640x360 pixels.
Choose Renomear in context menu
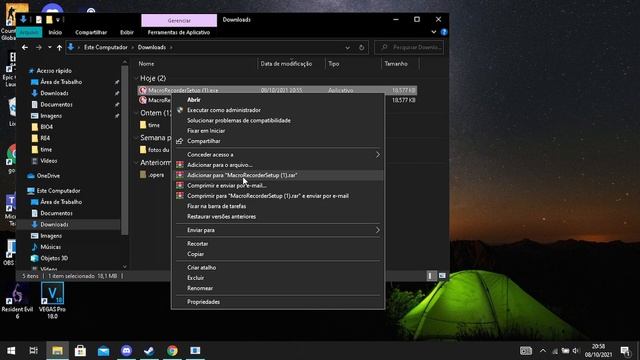click(x=278, y=288)
